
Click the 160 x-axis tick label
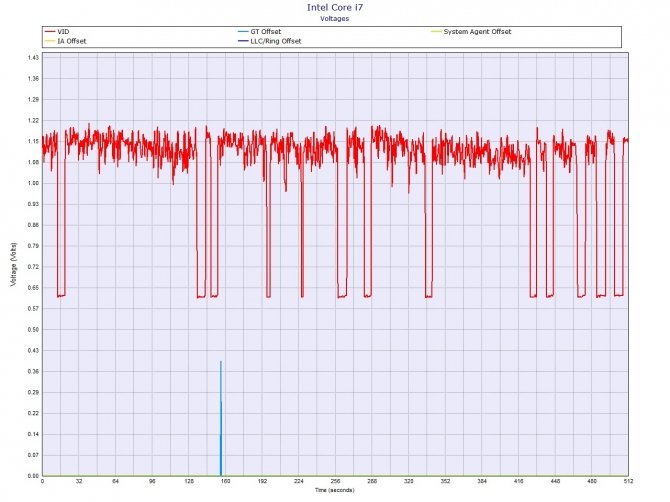tap(226, 481)
